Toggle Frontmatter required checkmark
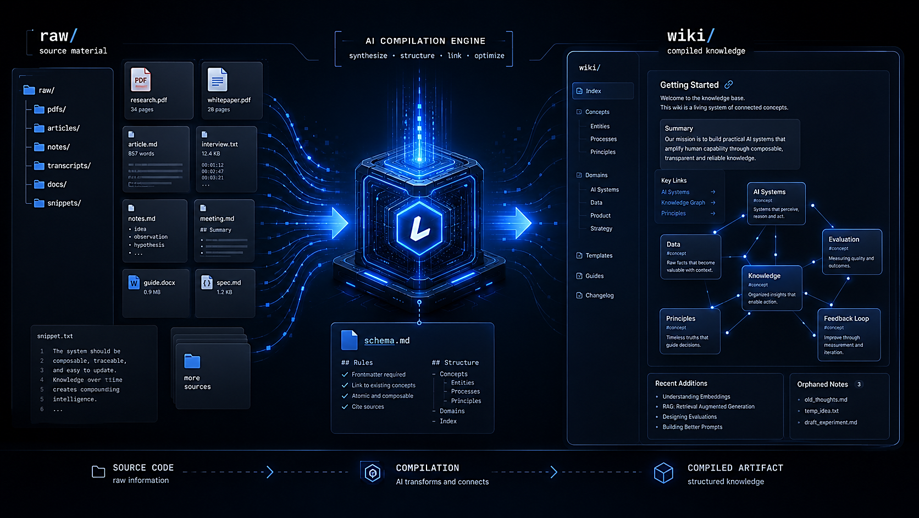This screenshot has width=919, height=518. tap(345, 374)
